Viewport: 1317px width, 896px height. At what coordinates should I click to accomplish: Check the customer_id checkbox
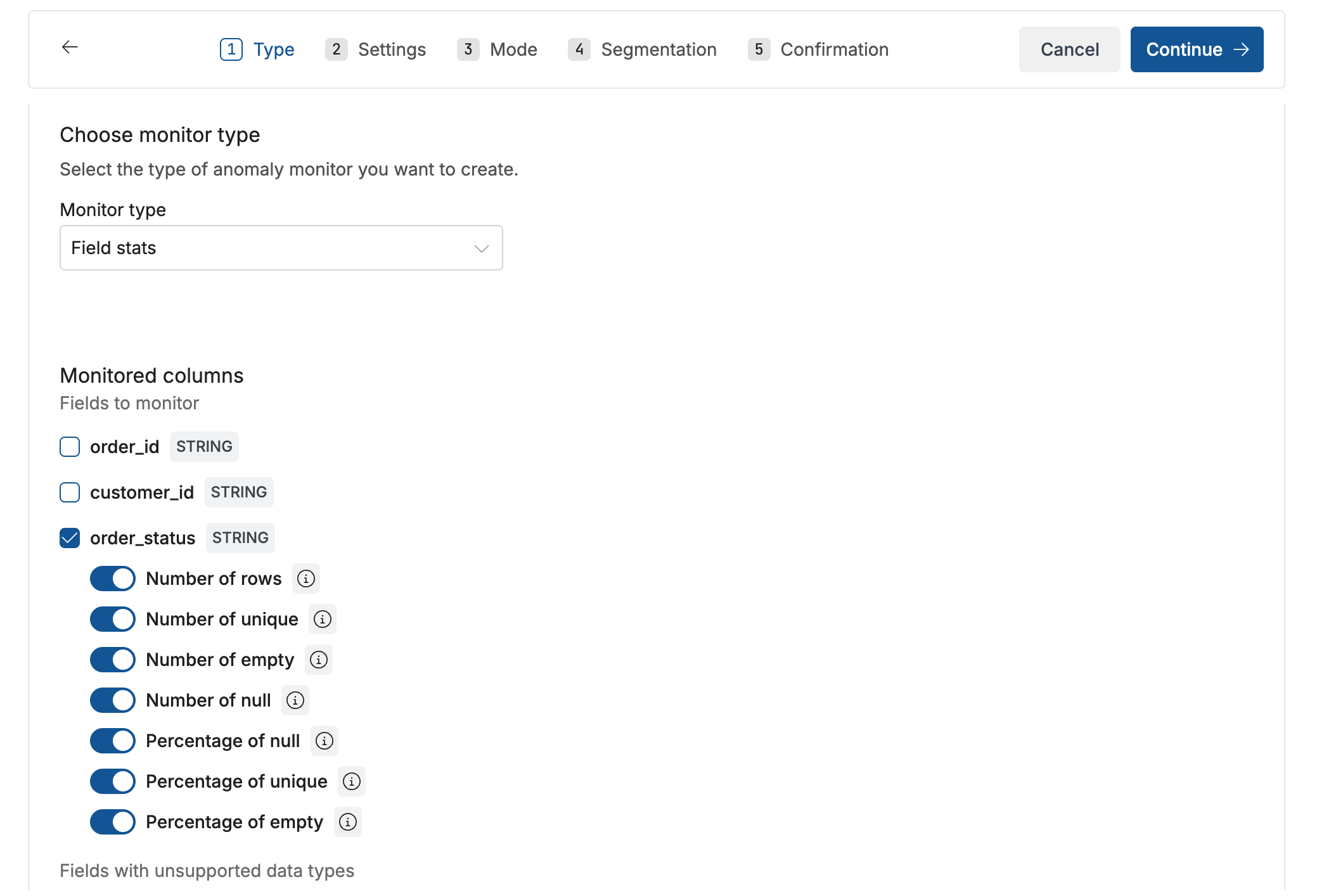pyautogui.click(x=70, y=492)
